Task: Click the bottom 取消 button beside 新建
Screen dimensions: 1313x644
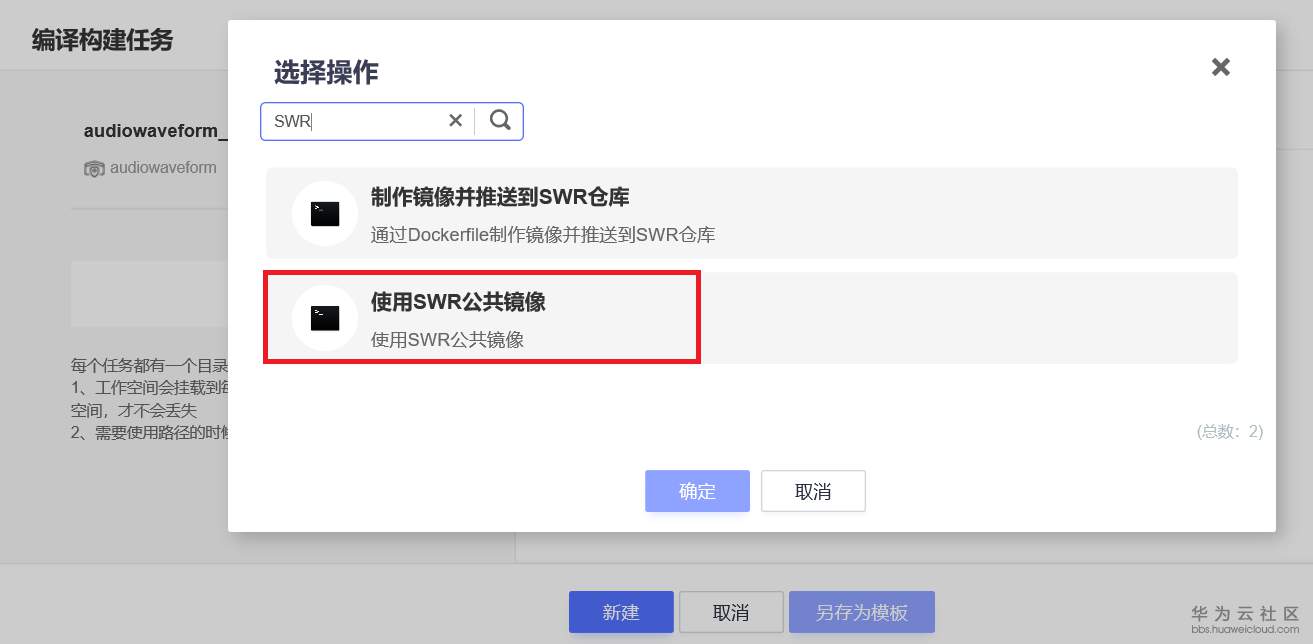Action: (x=731, y=612)
